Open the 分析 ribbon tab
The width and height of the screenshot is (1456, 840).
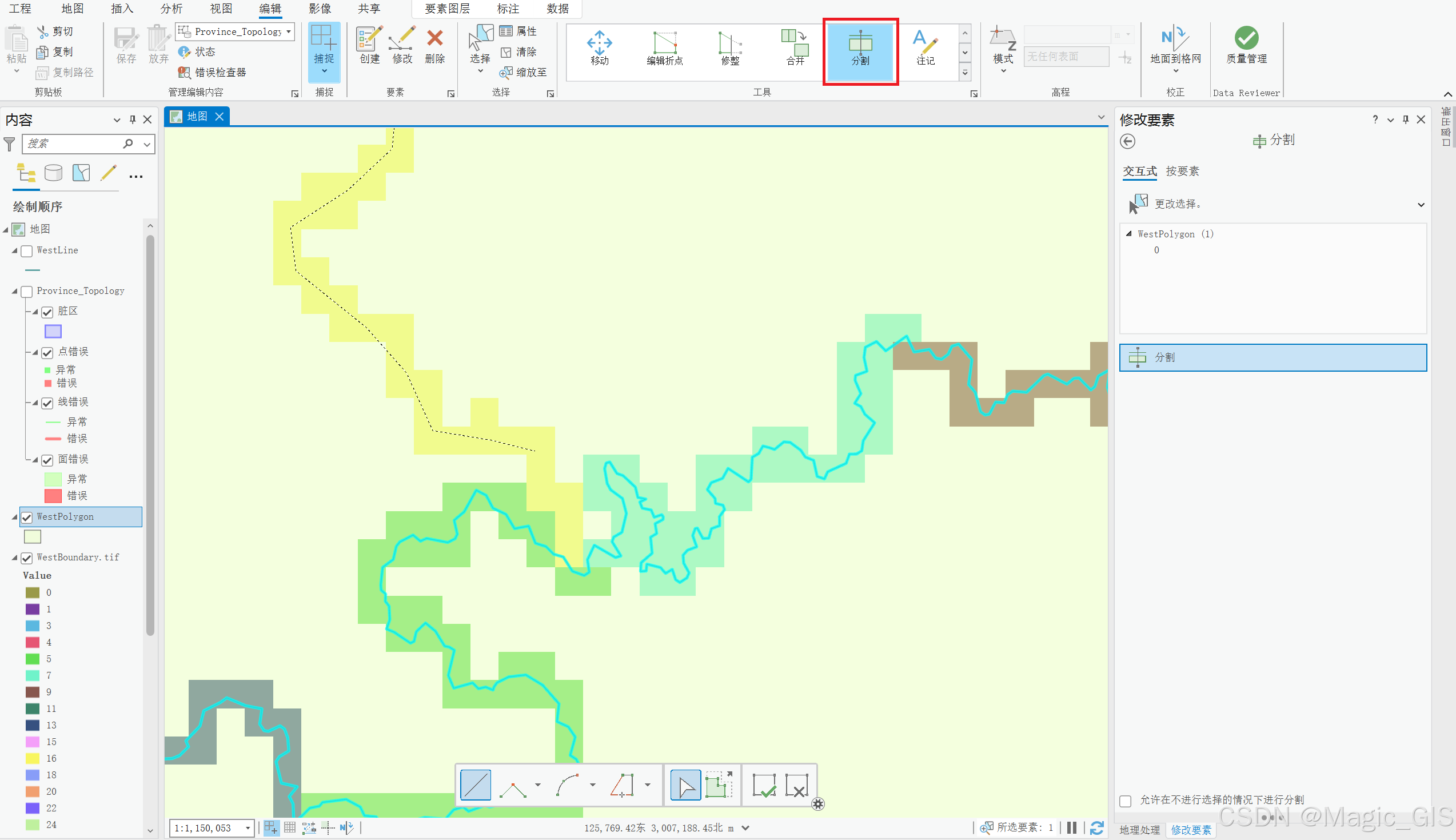click(171, 9)
